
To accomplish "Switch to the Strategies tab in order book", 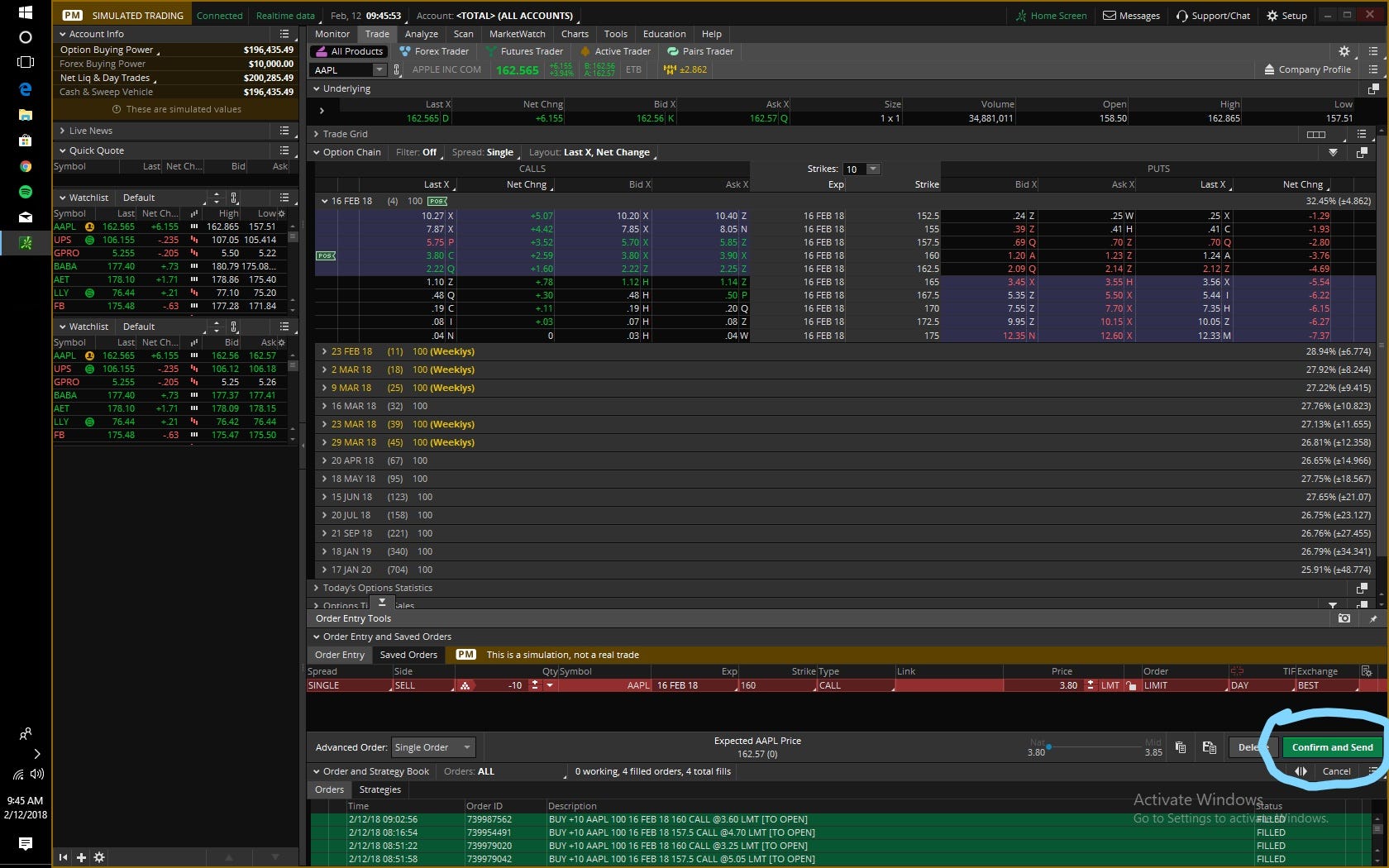I will pos(379,789).
